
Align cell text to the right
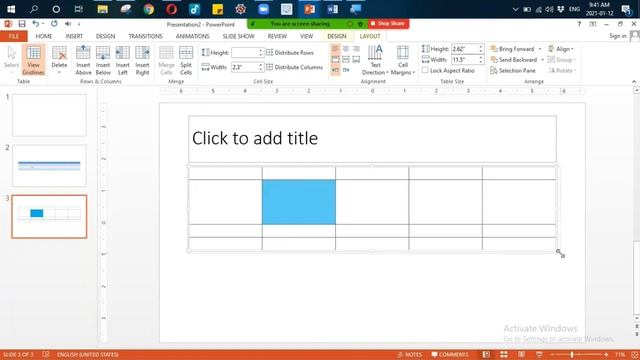point(356,49)
